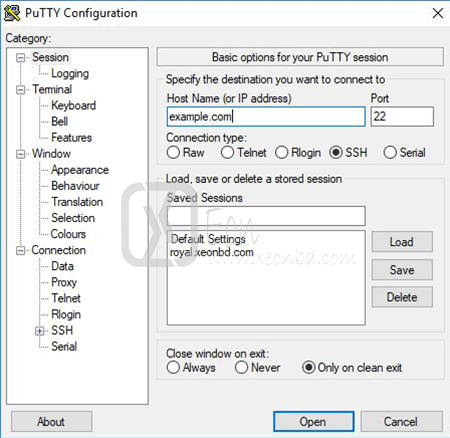Click the About button
450x438 pixels.
(51, 422)
